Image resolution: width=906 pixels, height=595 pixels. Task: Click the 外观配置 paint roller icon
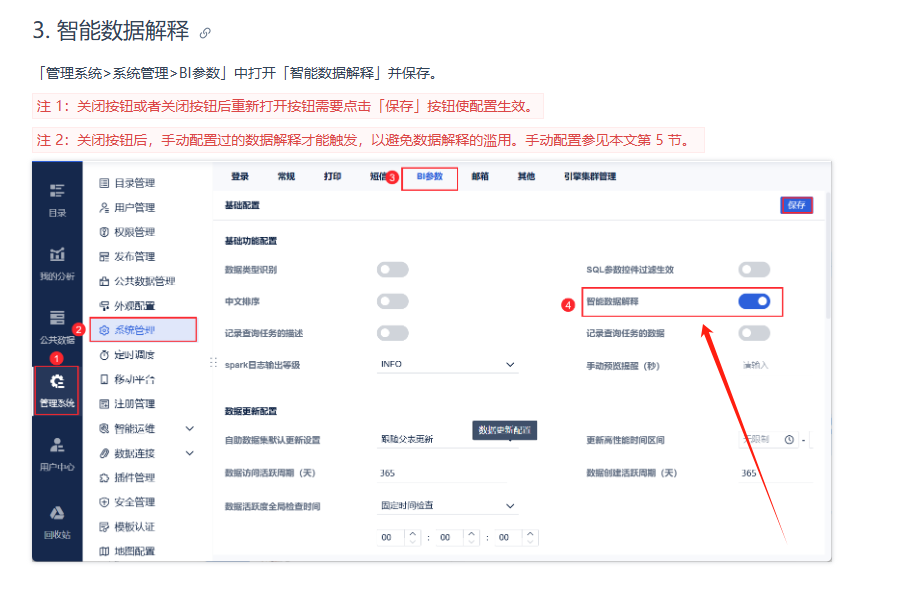104,306
